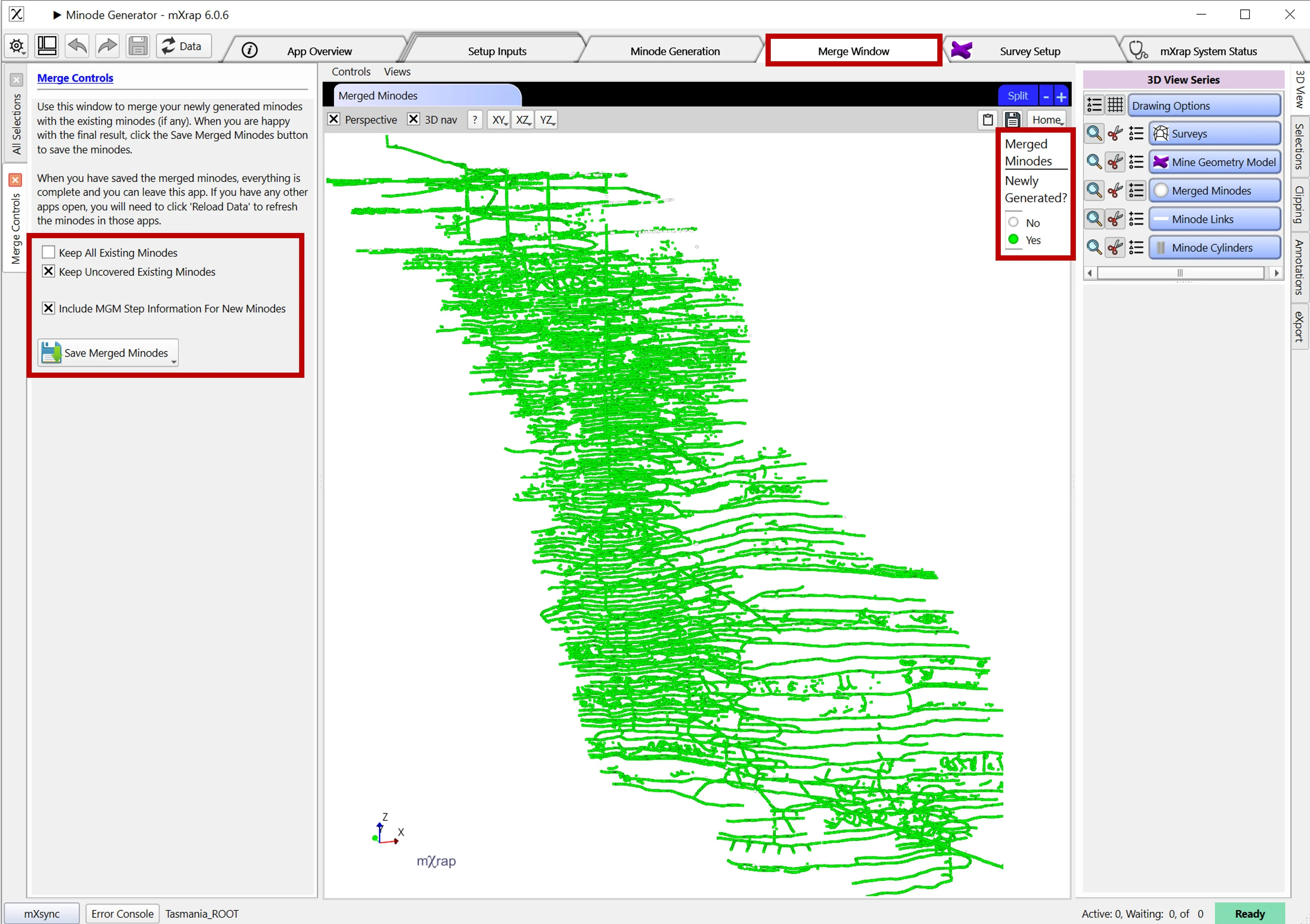Open legend list icon for Merged Minodes
1310x924 pixels.
(1136, 190)
